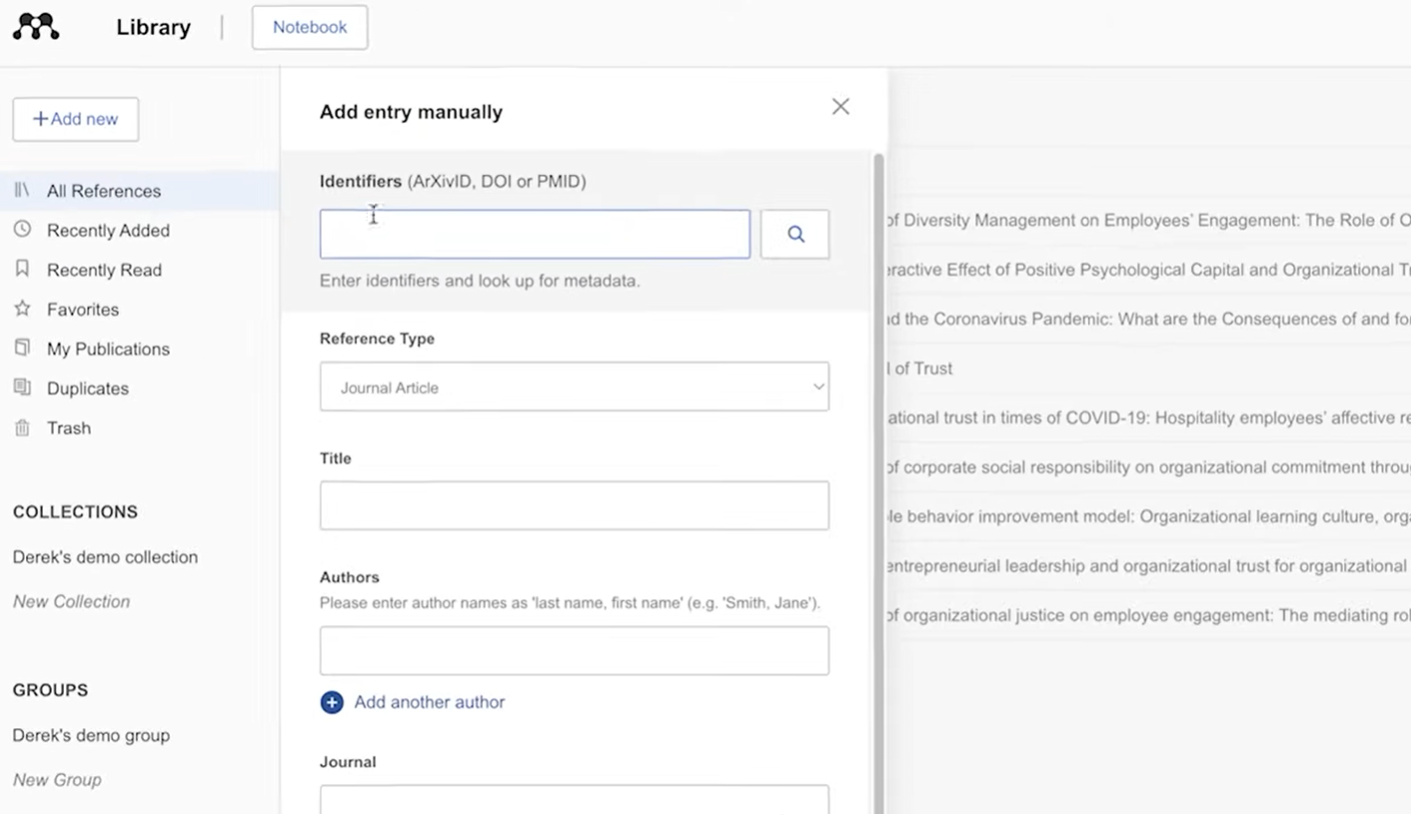Image resolution: width=1411 pixels, height=817 pixels.
Task: Click the Add new button
Action: point(76,119)
